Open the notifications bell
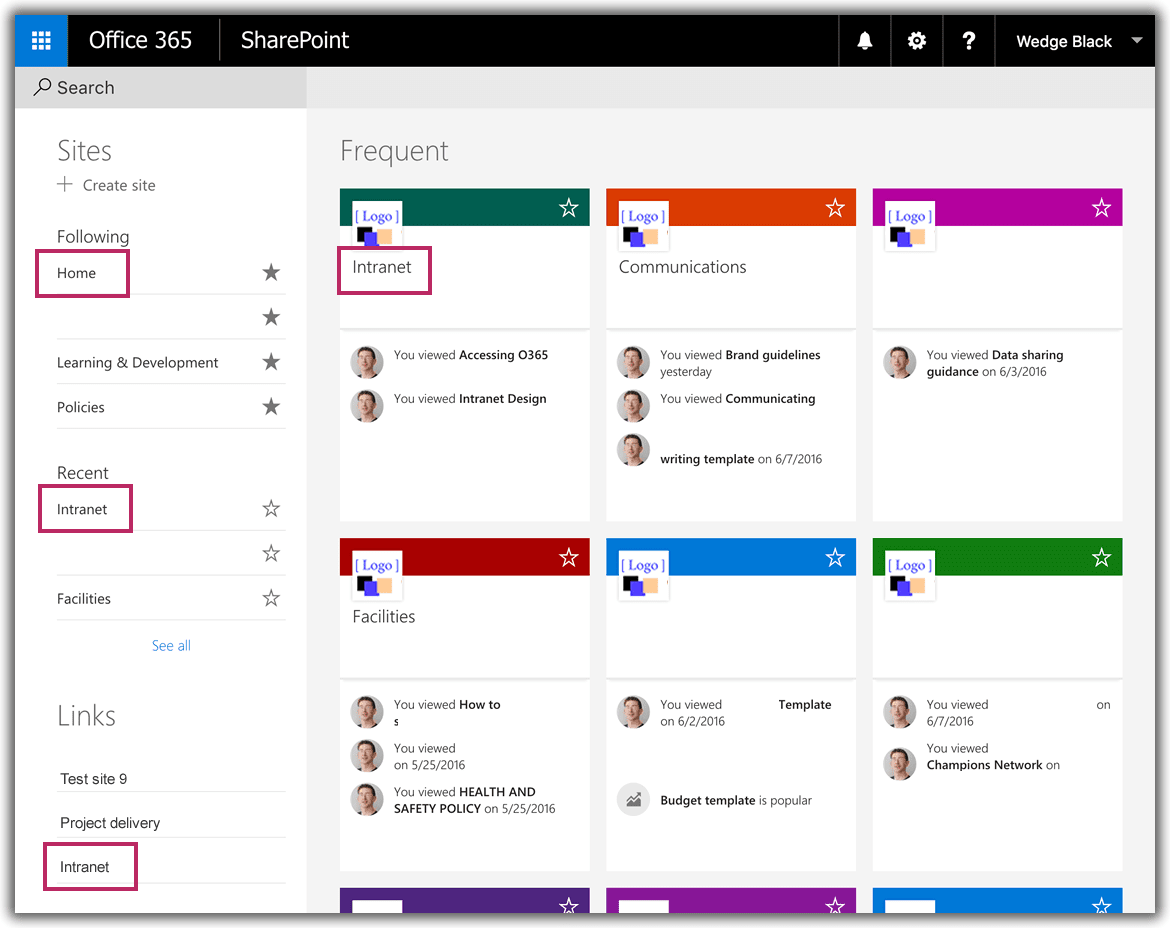 [x=865, y=41]
